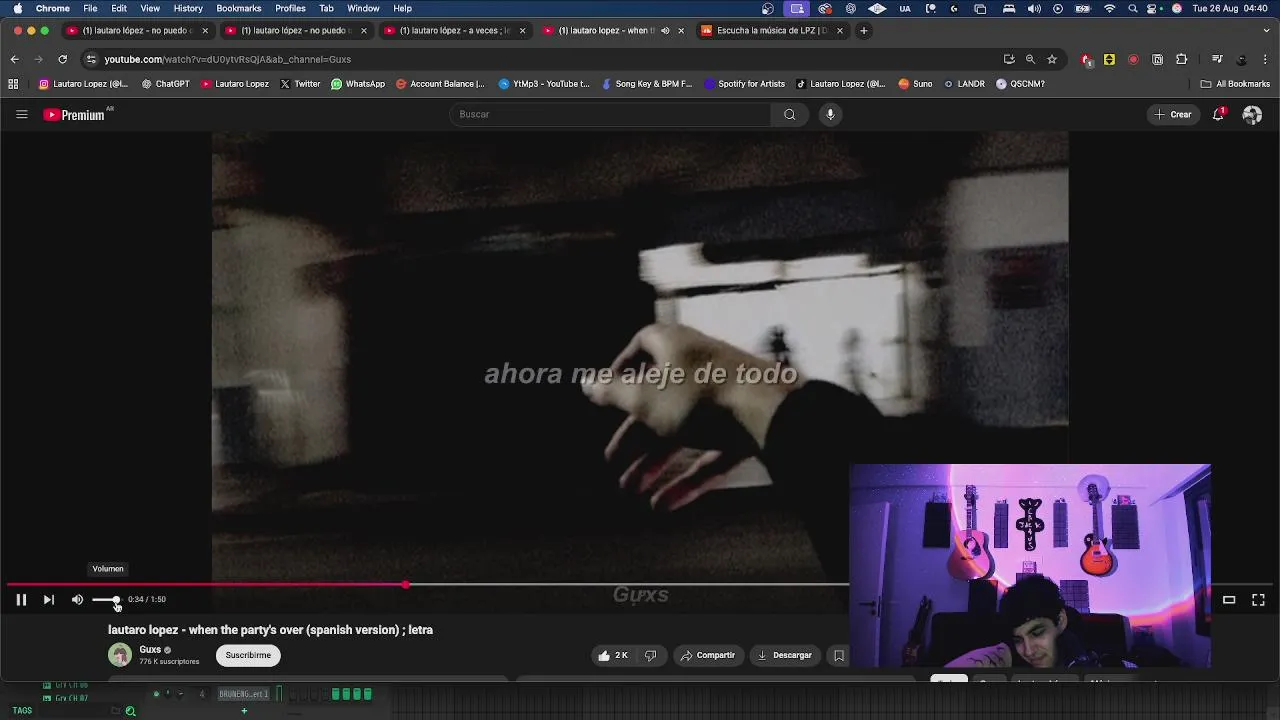Open the Bookmarks menu
The height and width of the screenshot is (720, 1280).
pyautogui.click(x=239, y=8)
